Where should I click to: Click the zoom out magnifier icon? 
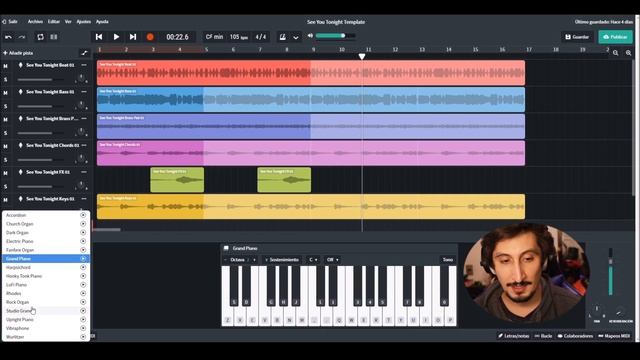pyautogui.click(x=616, y=53)
